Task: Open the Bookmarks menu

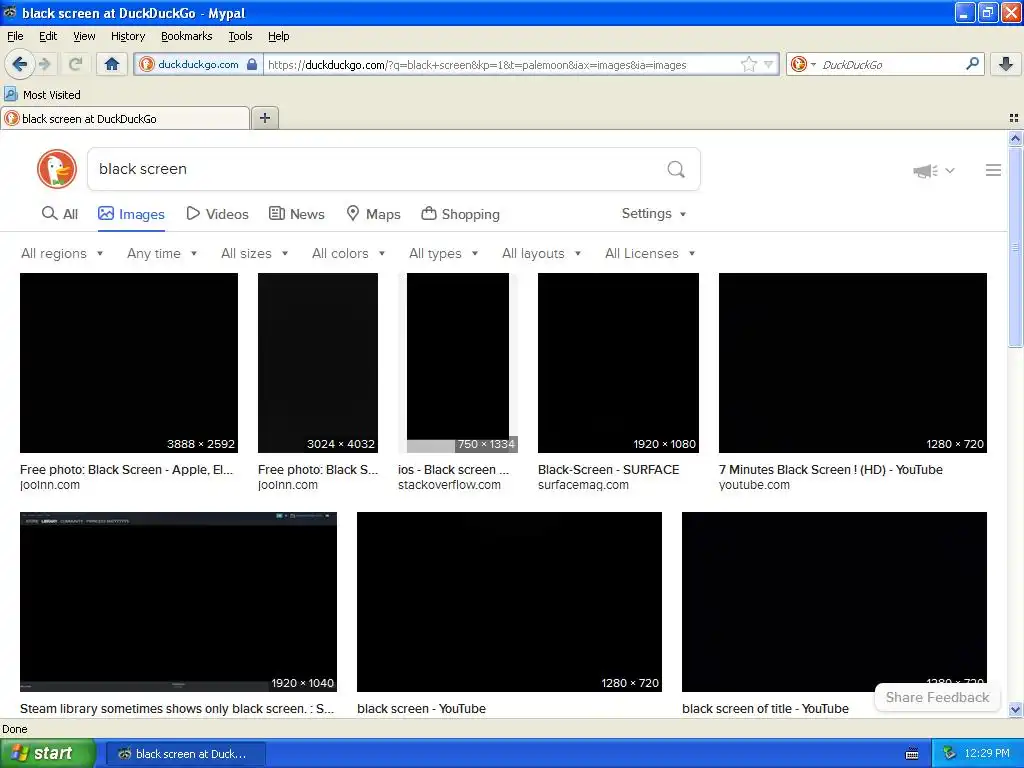Action: coord(186,36)
